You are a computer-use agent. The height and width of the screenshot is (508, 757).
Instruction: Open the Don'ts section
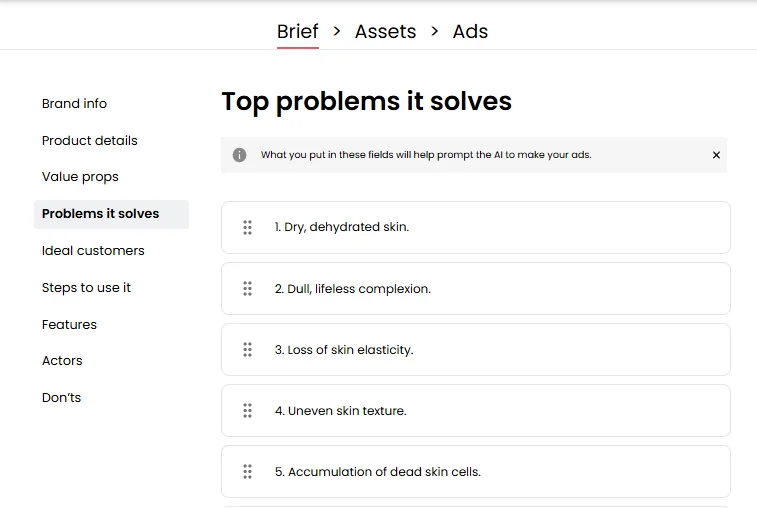61,398
